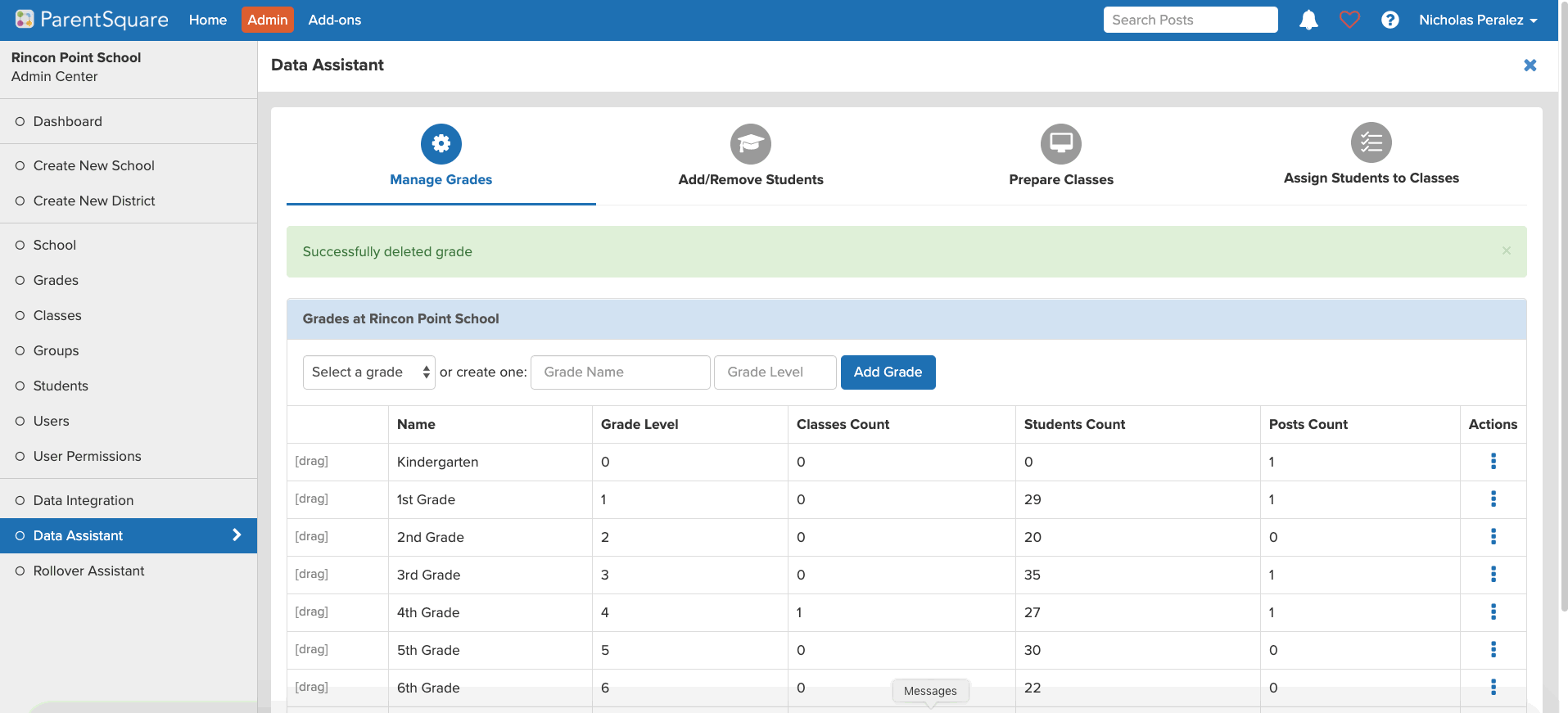Click the Search Posts box
This screenshot has height=713, width=1568.
1191,20
